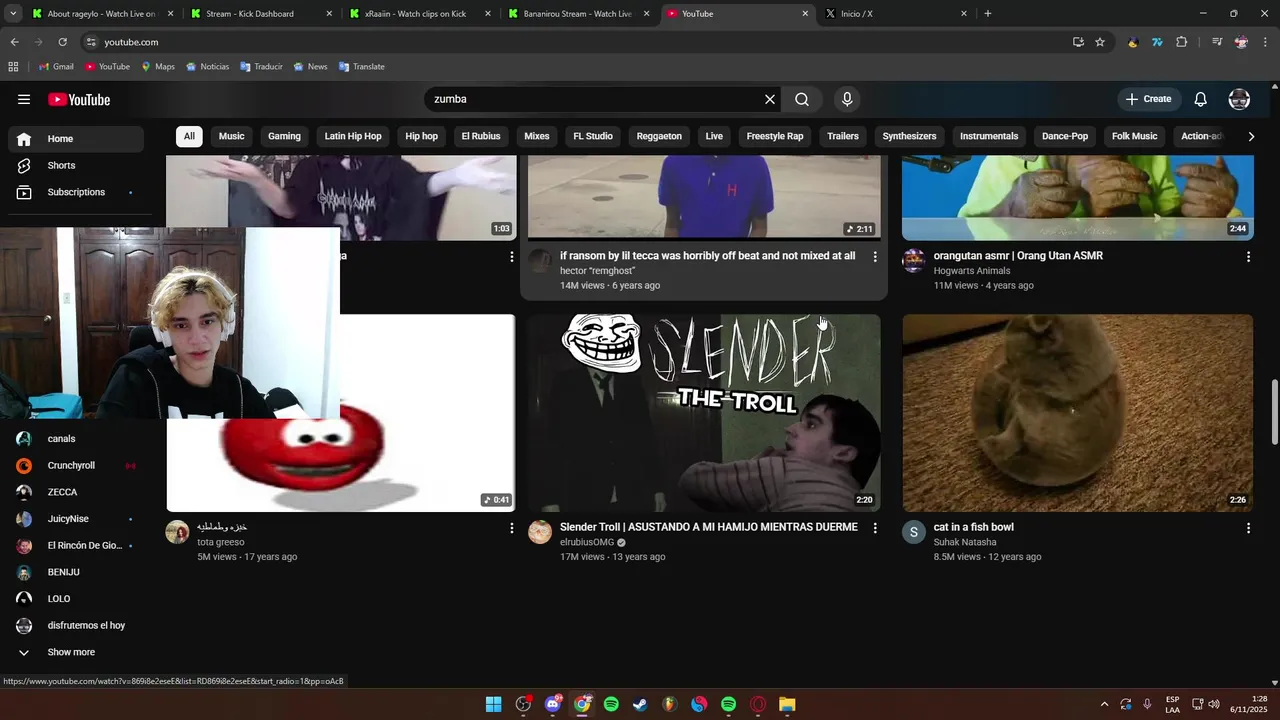Click Hogwarts Animals channel name

(x=972, y=271)
